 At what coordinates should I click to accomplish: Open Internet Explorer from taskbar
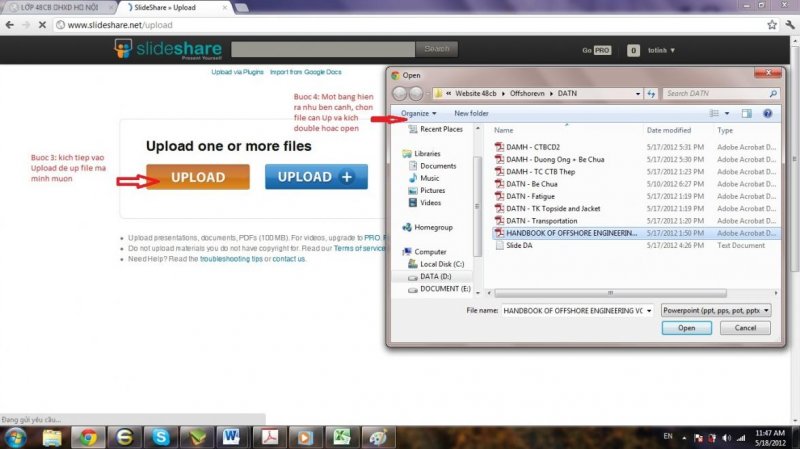(124, 438)
